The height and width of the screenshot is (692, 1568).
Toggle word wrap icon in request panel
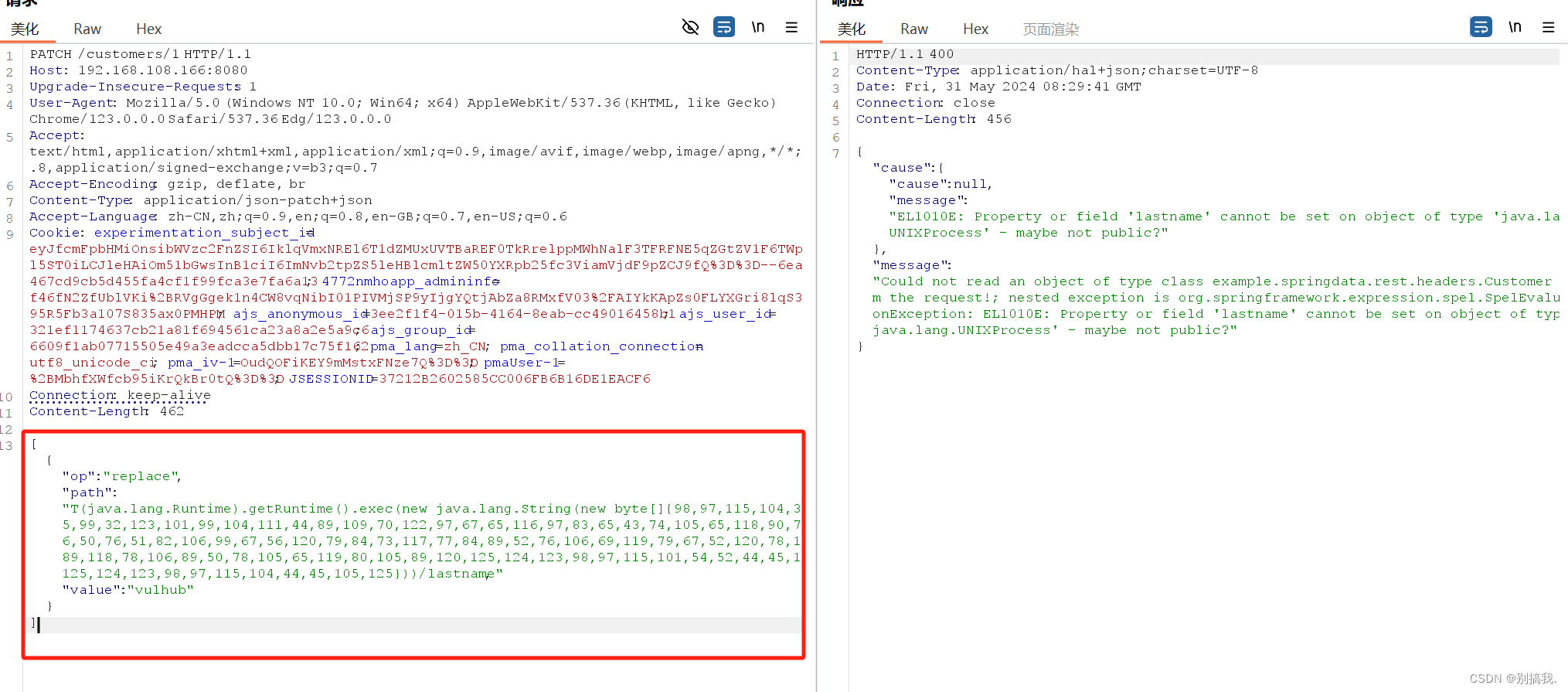tap(724, 27)
